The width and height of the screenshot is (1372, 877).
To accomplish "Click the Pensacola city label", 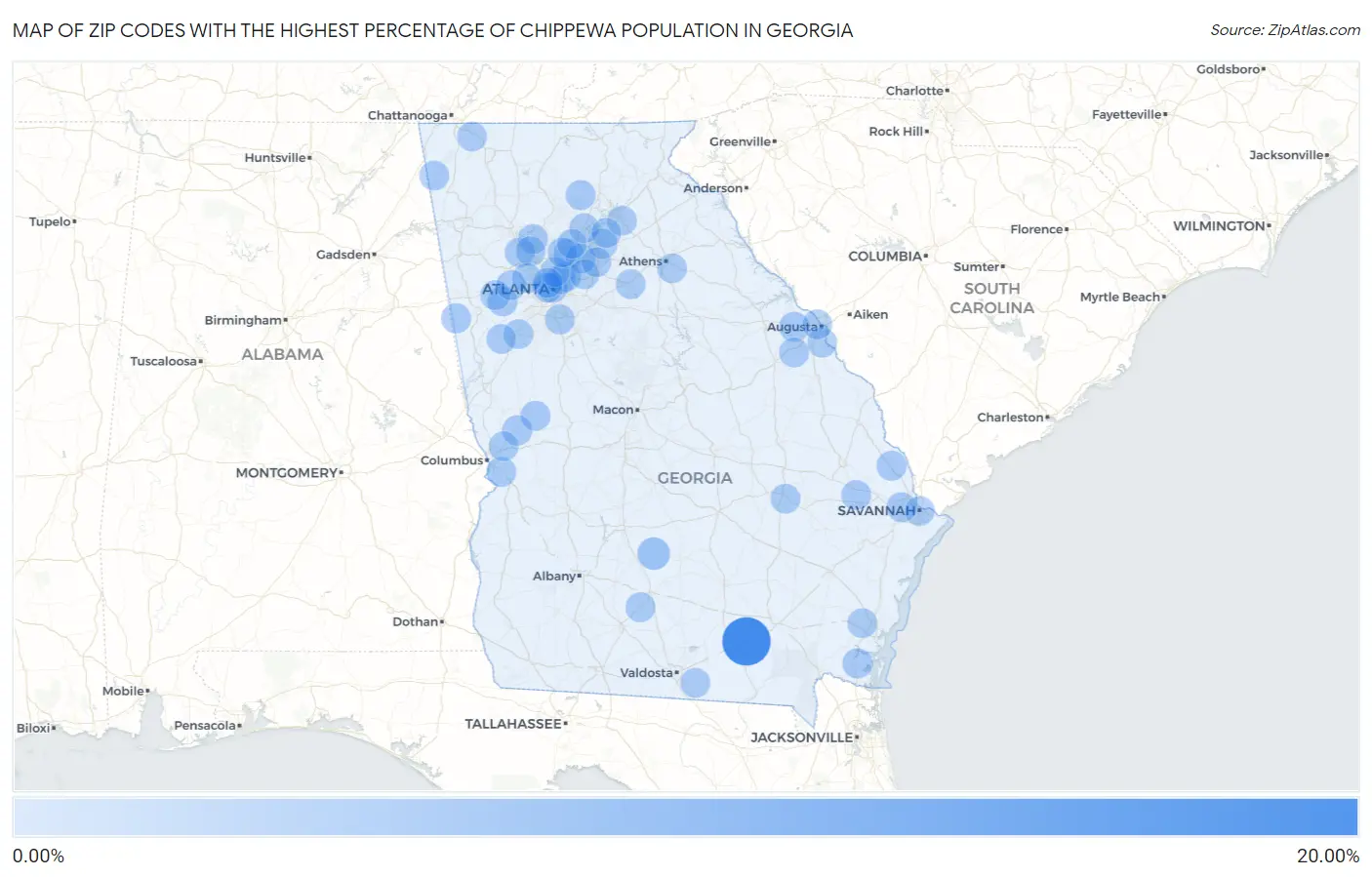I will tap(205, 726).
